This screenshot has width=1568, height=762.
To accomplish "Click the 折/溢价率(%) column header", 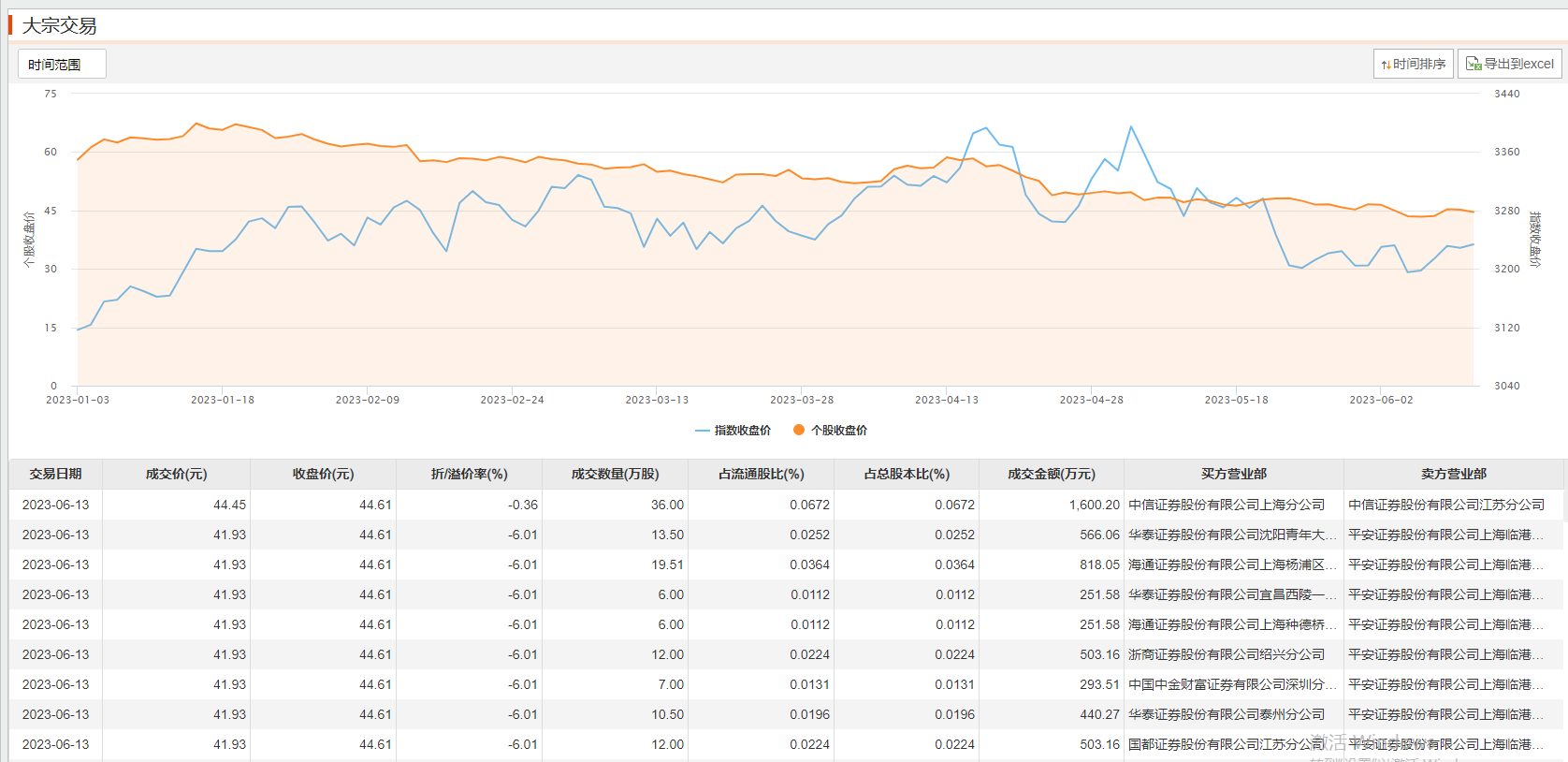I will [x=469, y=474].
